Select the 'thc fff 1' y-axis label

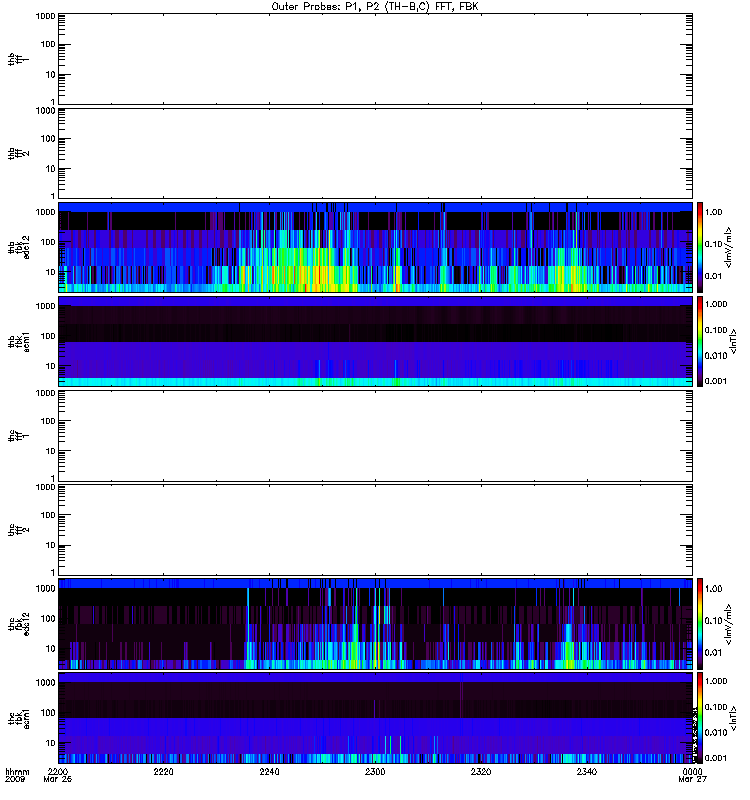click(x=18, y=436)
